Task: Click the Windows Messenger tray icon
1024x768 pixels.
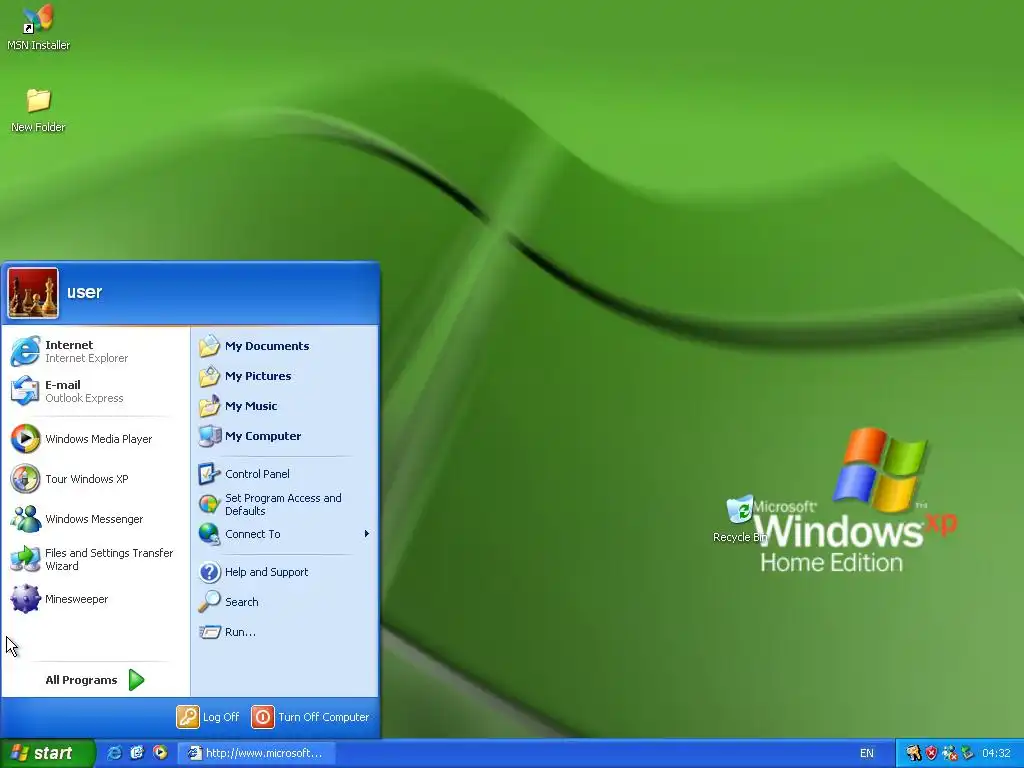Action: (950, 753)
